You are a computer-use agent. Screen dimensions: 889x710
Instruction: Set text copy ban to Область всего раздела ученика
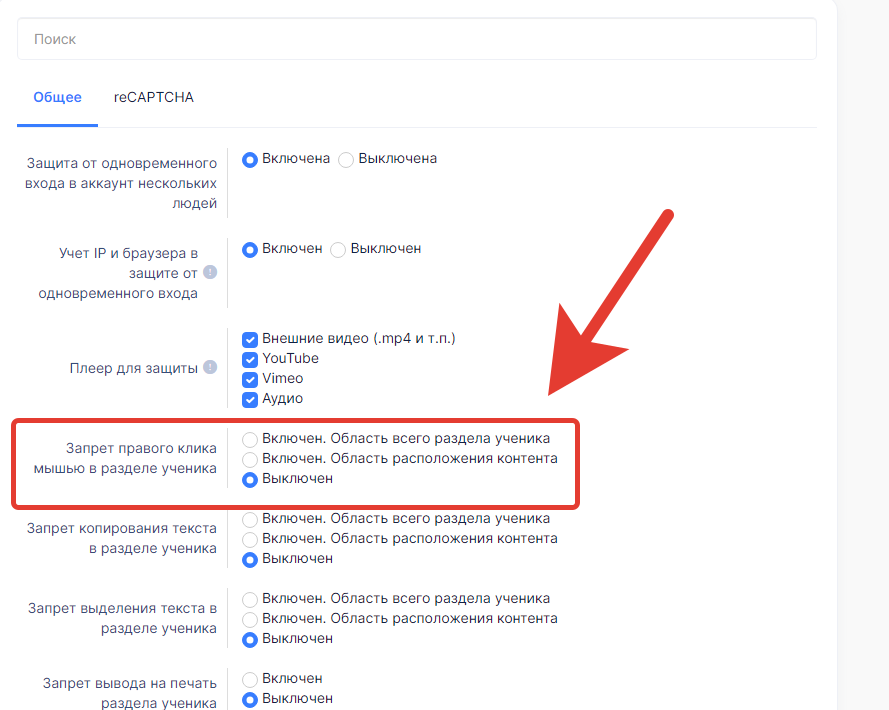point(250,519)
